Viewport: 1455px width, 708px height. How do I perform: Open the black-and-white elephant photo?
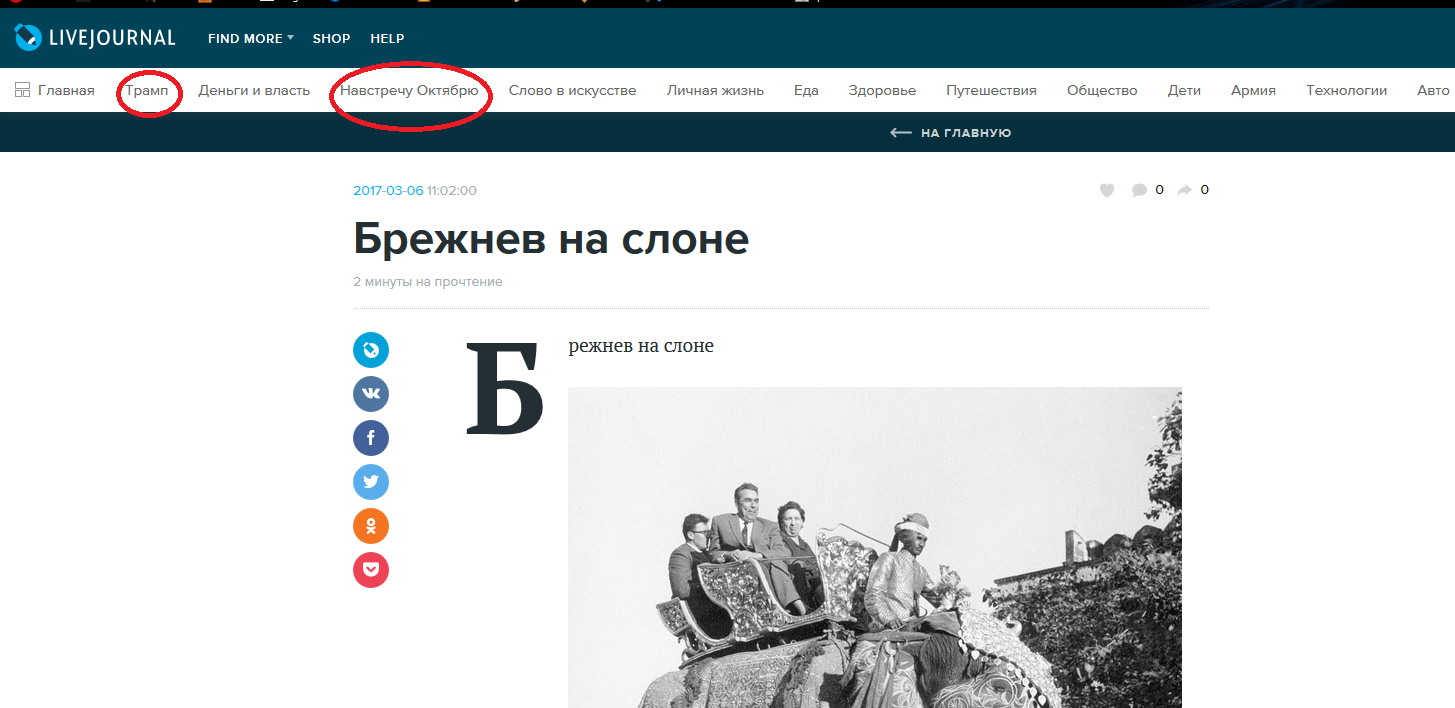(x=875, y=547)
